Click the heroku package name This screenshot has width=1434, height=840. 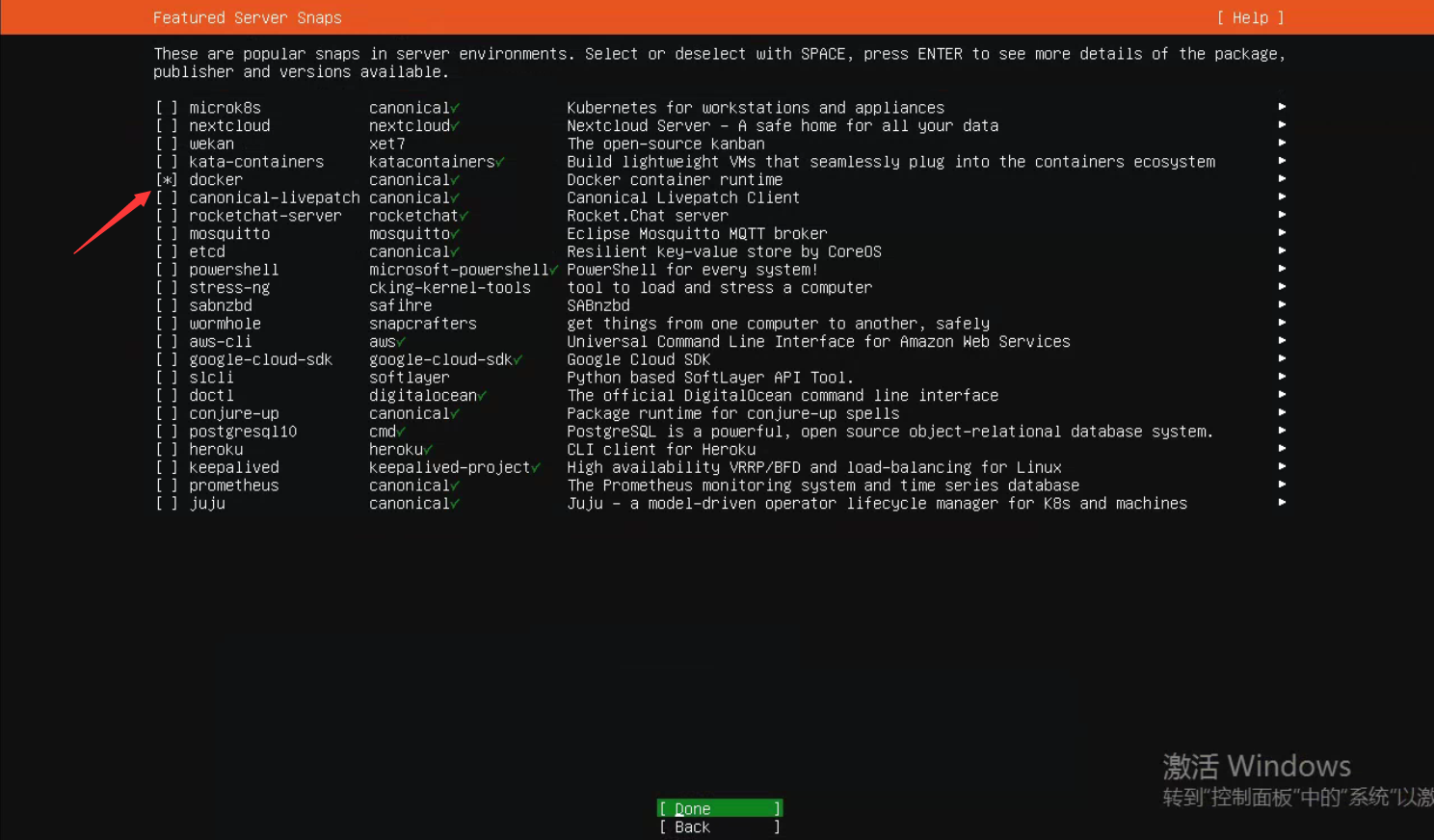tap(216, 450)
